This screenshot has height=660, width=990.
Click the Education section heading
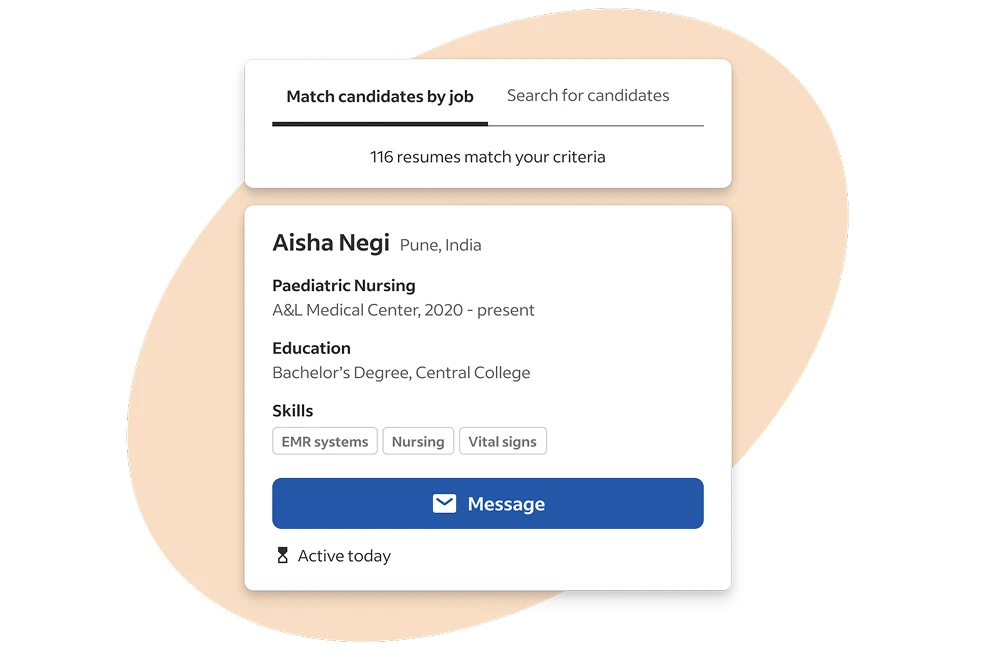point(311,348)
